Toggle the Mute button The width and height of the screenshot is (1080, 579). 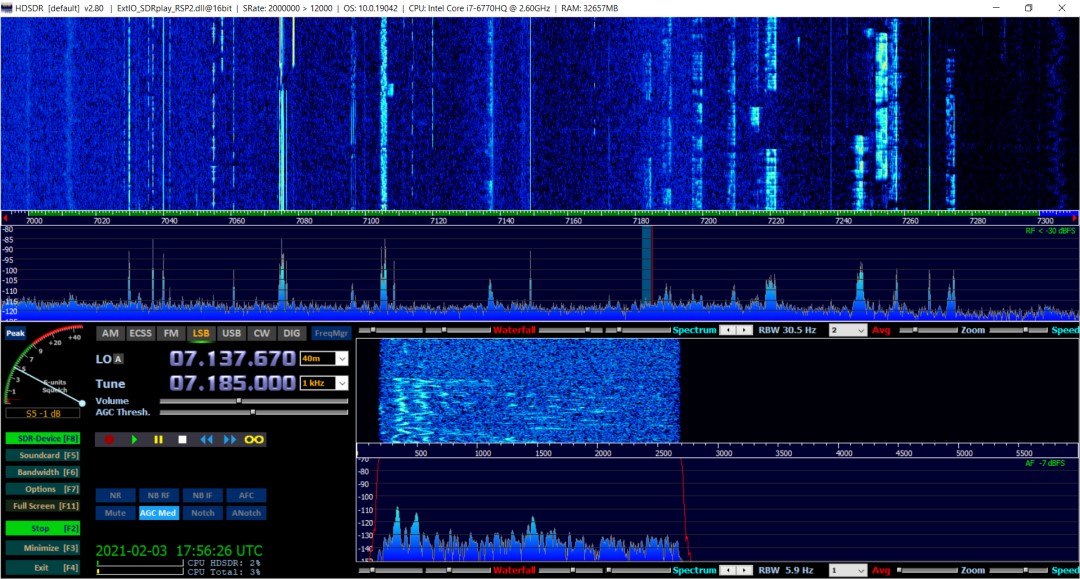[116, 513]
